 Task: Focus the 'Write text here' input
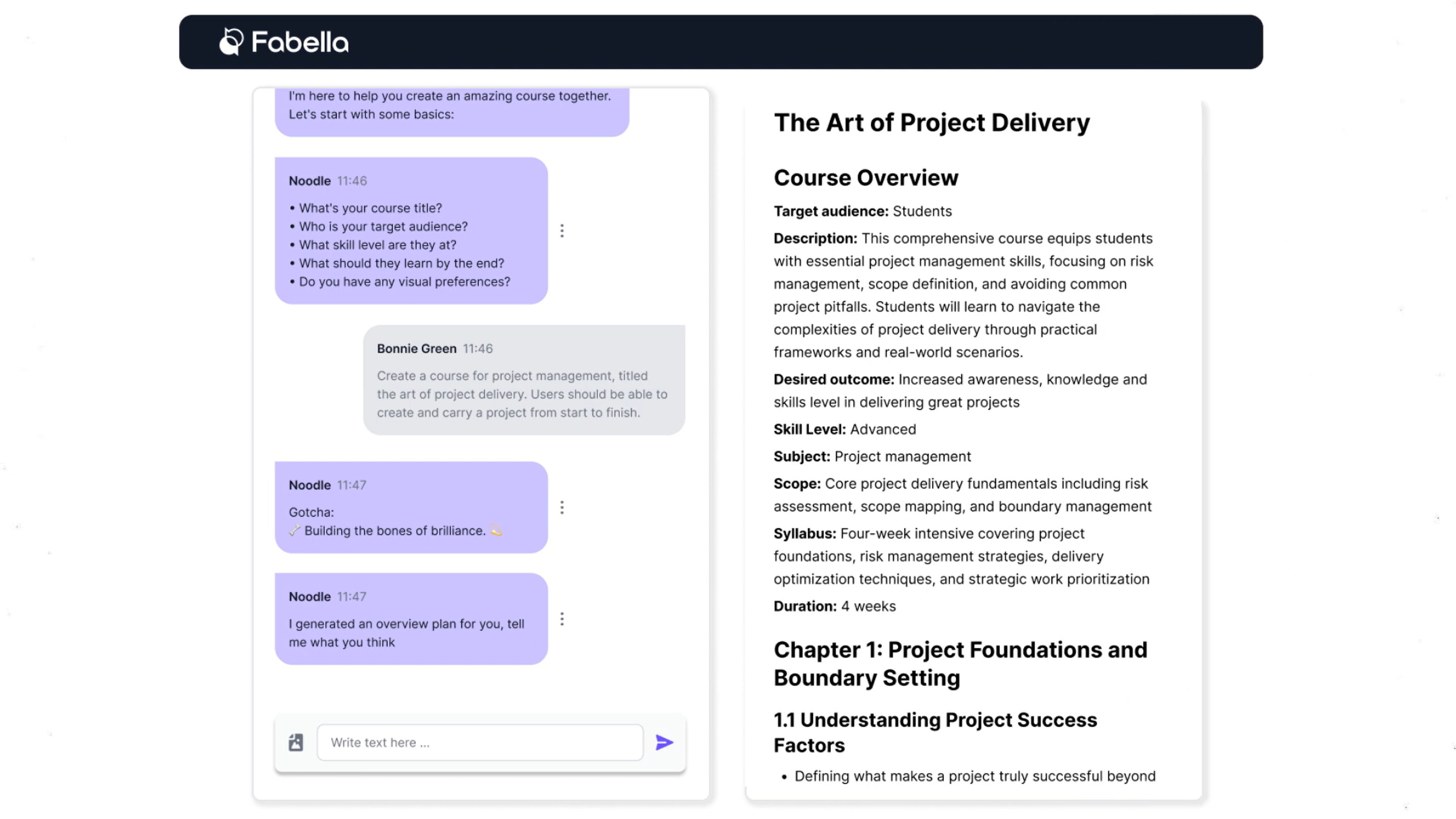pos(479,742)
